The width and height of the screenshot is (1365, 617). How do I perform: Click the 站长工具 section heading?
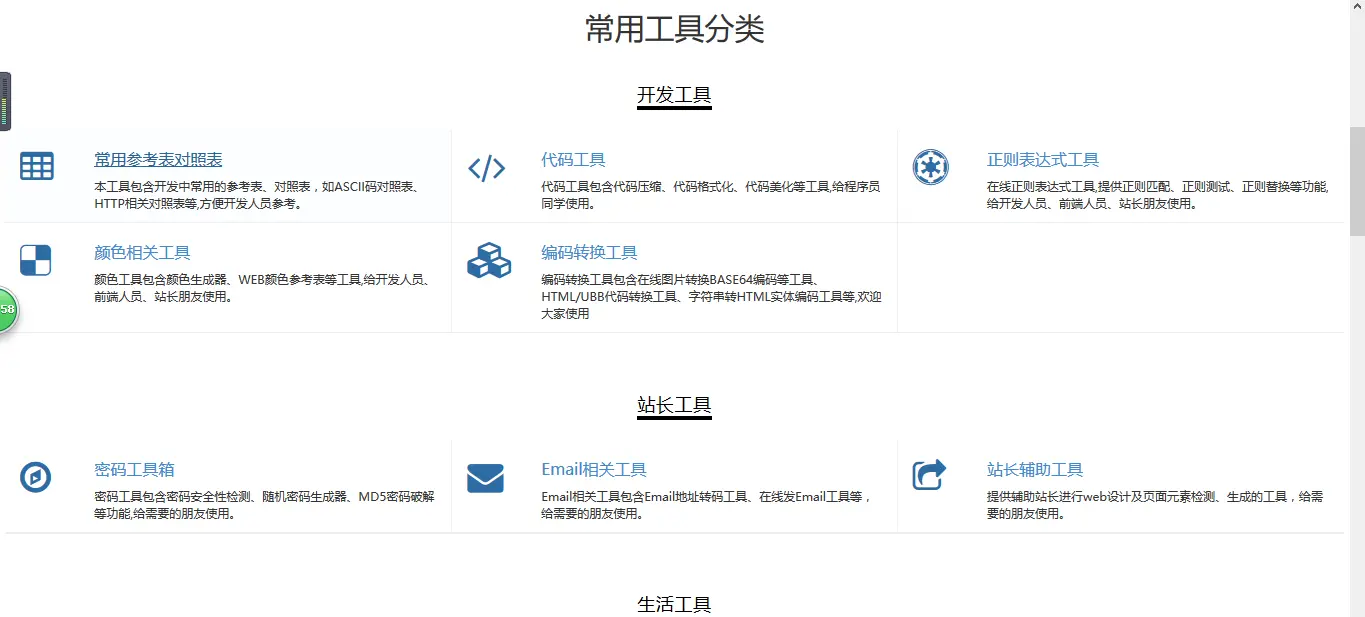pyautogui.click(x=674, y=403)
